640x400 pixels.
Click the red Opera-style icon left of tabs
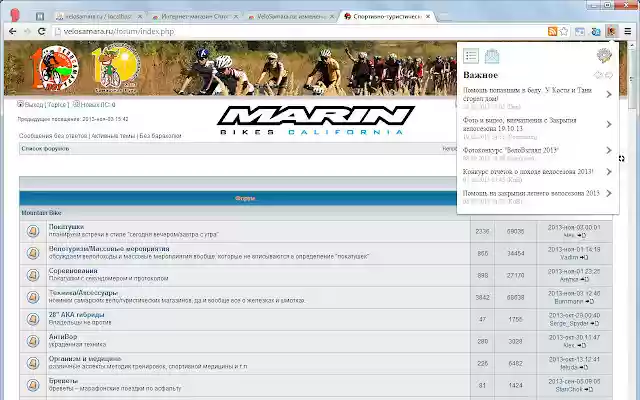(15, 16)
